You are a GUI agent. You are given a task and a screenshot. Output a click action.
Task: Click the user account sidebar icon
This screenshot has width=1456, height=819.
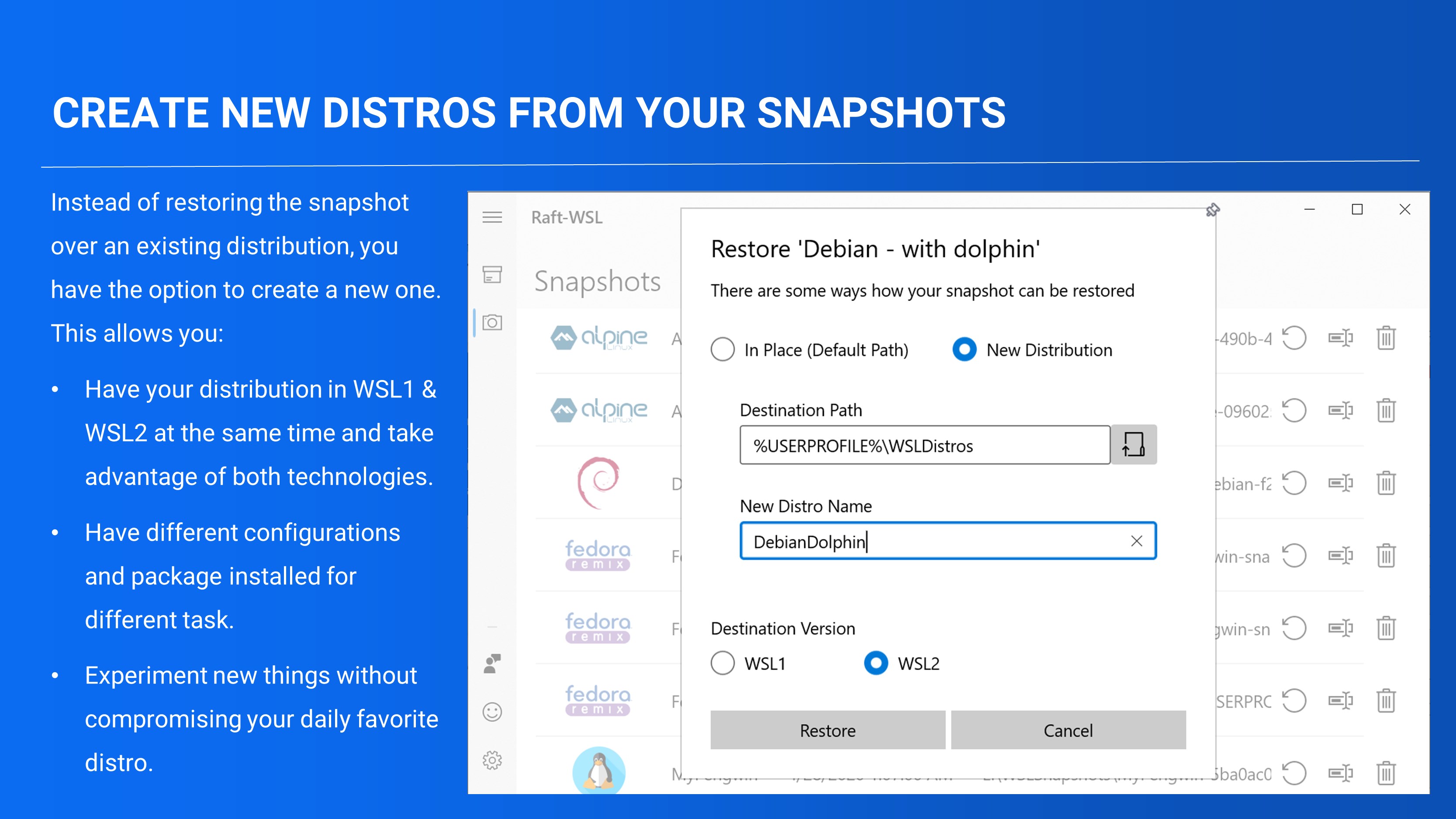[x=492, y=664]
